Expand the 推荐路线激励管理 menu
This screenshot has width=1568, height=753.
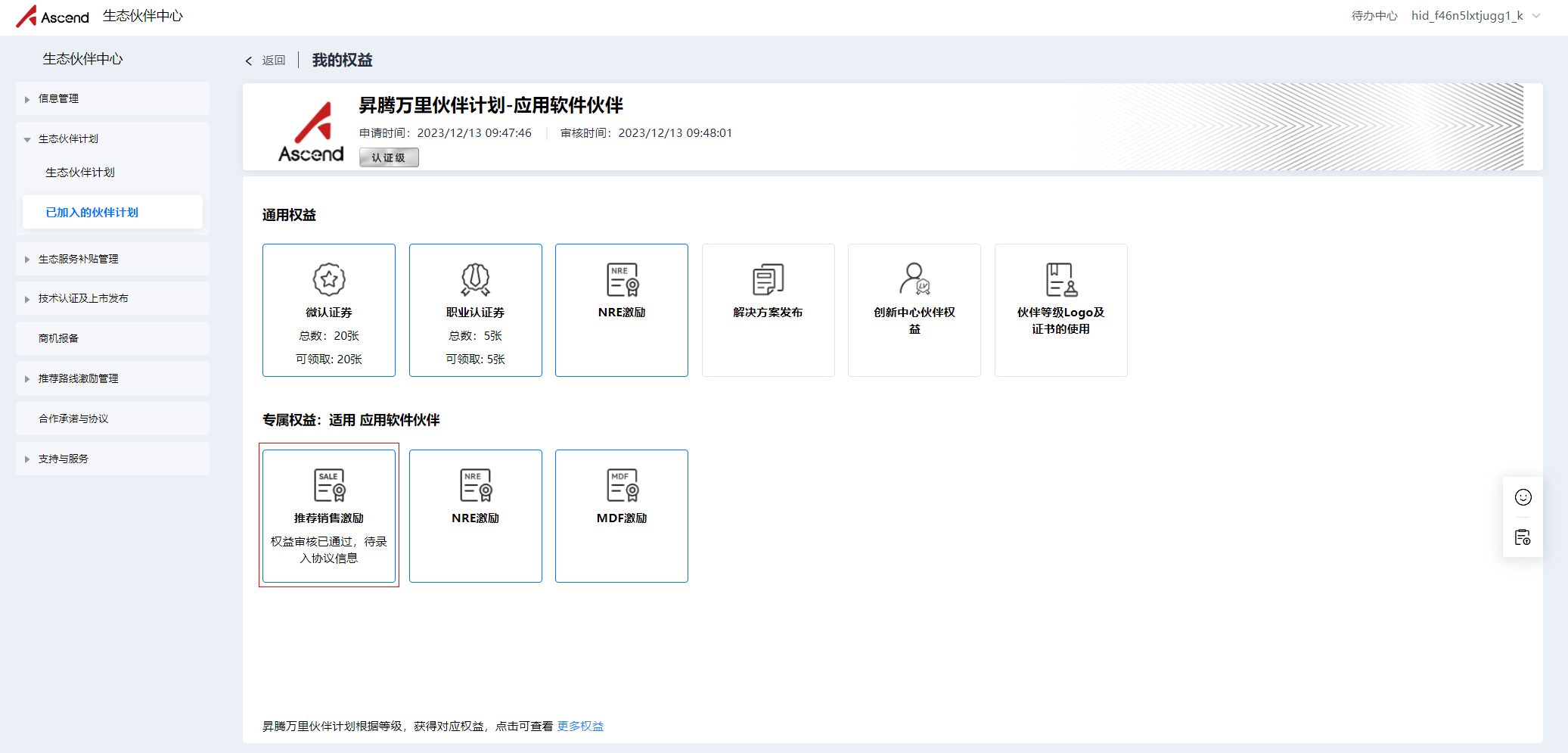click(x=113, y=378)
